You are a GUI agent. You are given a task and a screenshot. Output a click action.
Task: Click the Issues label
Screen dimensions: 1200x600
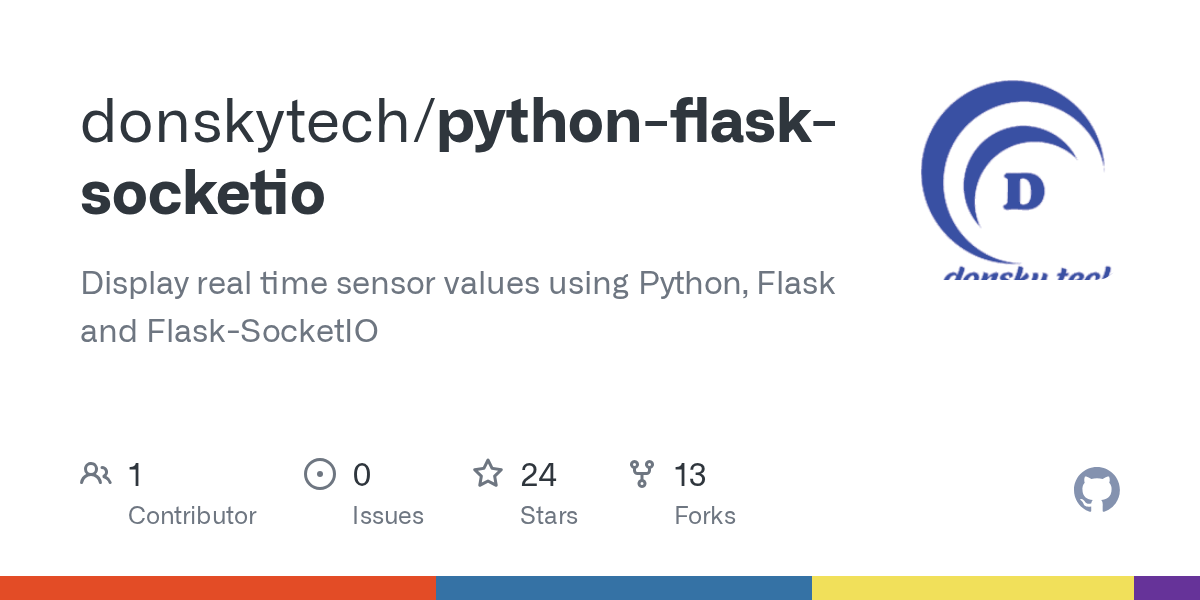388,516
